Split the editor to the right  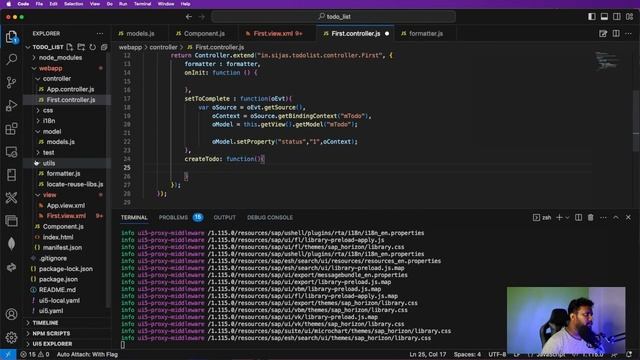coord(616,33)
